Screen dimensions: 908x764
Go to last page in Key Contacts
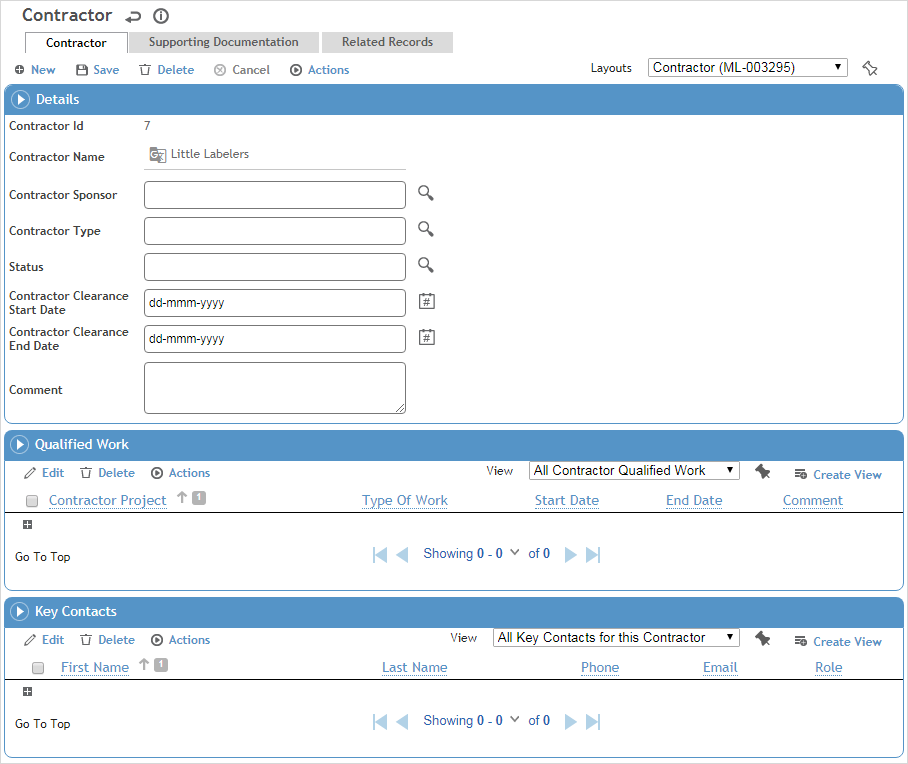(x=593, y=721)
